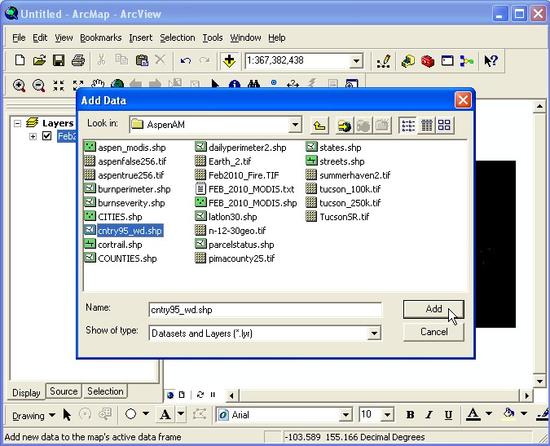Toggle the Feb layer visibility checkbox
The height and width of the screenshot is (446, 550).
(x=47, y=136)
